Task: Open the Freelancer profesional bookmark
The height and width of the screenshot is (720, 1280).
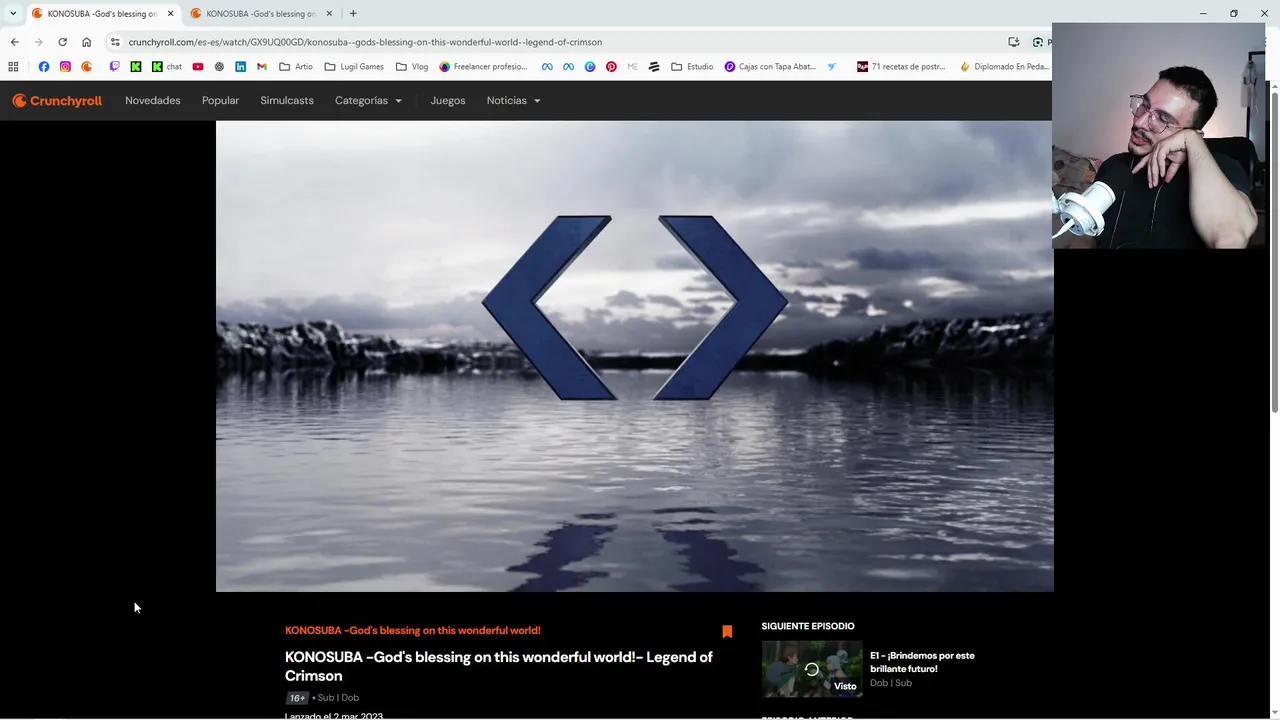Action: coord(483,67)
